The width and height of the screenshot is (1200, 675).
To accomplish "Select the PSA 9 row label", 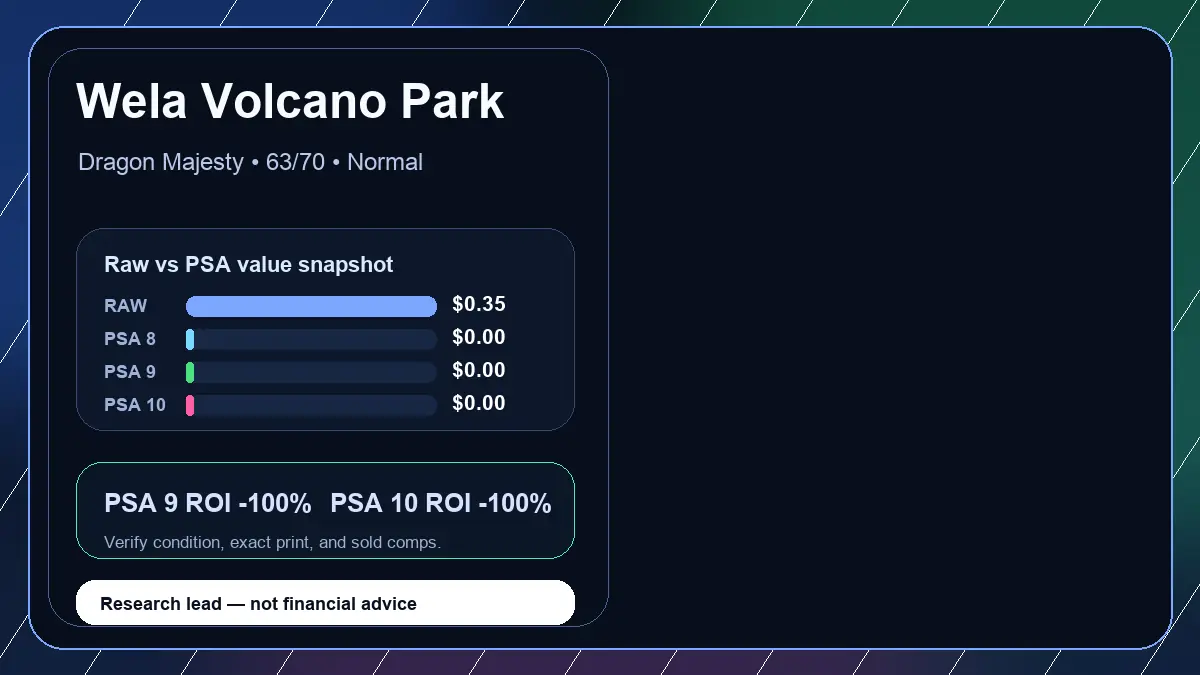I will coord(130,372).
